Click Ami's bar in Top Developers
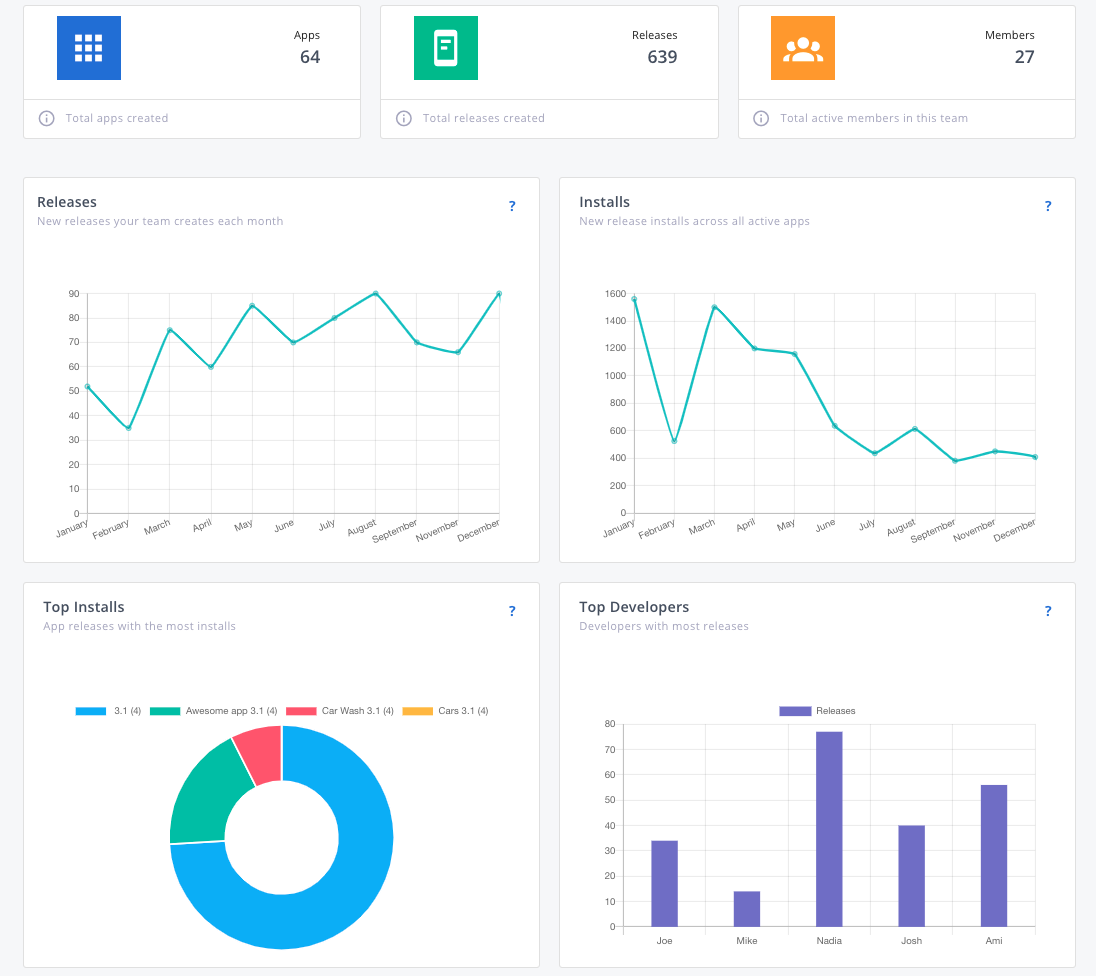Viewport: 1096px width, 976px height. tap(994, 855)
